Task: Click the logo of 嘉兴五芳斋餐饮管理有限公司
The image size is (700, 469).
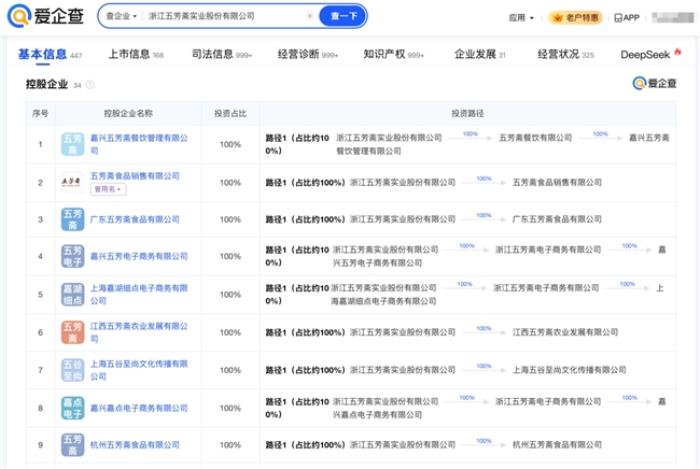Action: 72,144
